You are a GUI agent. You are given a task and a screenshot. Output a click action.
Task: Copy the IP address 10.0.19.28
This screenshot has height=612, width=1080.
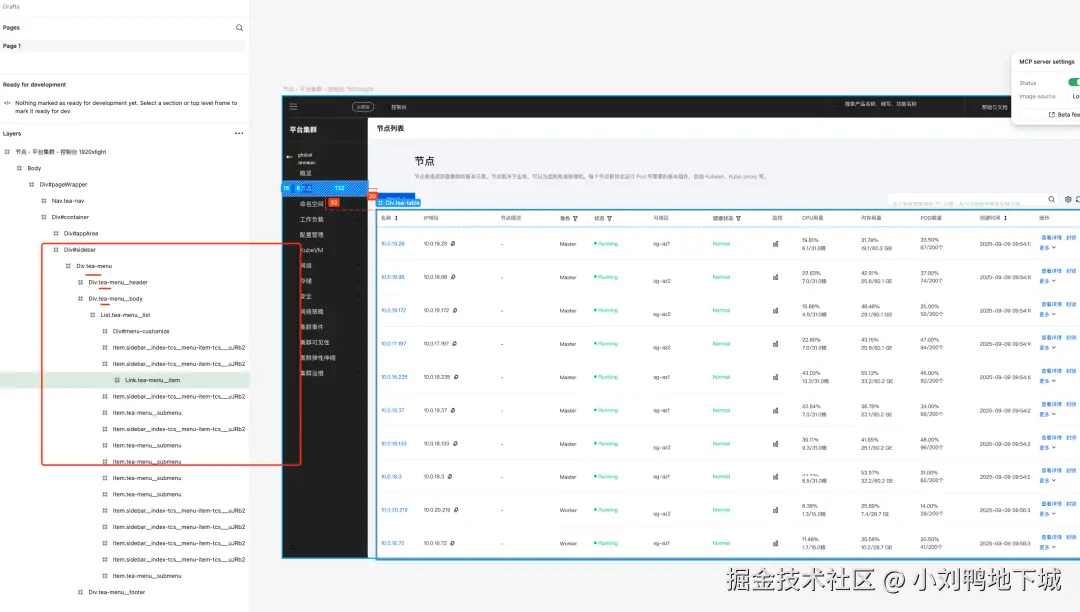tap(453, 244)
